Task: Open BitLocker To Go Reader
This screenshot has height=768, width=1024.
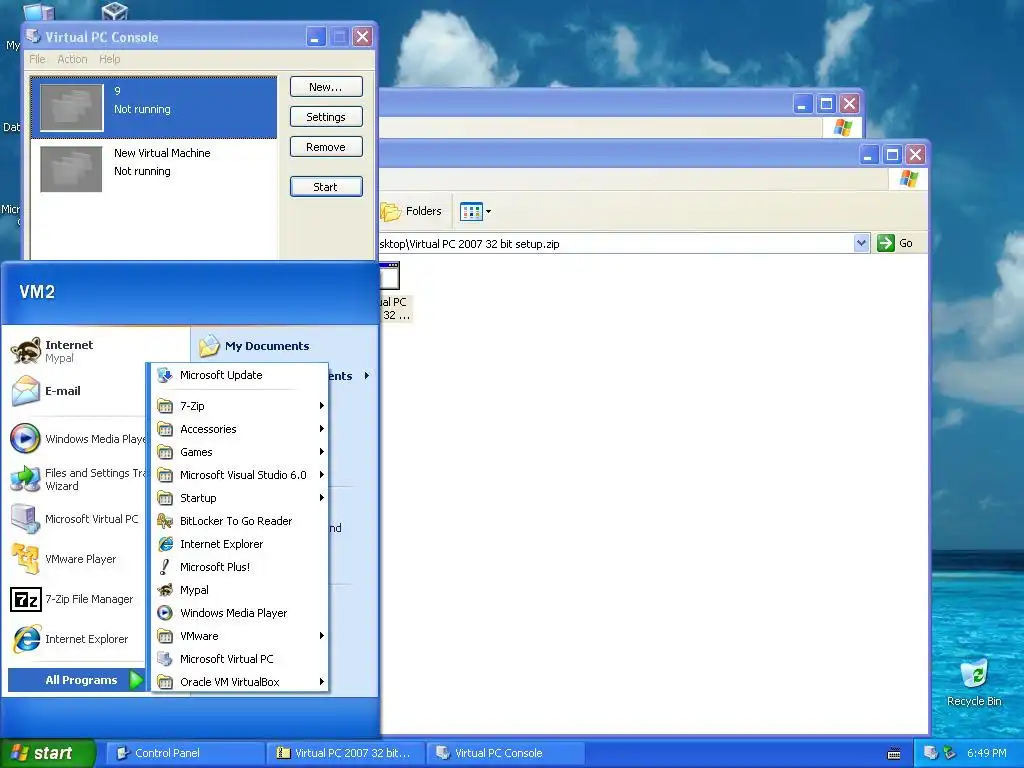Action: pos(240,521)
